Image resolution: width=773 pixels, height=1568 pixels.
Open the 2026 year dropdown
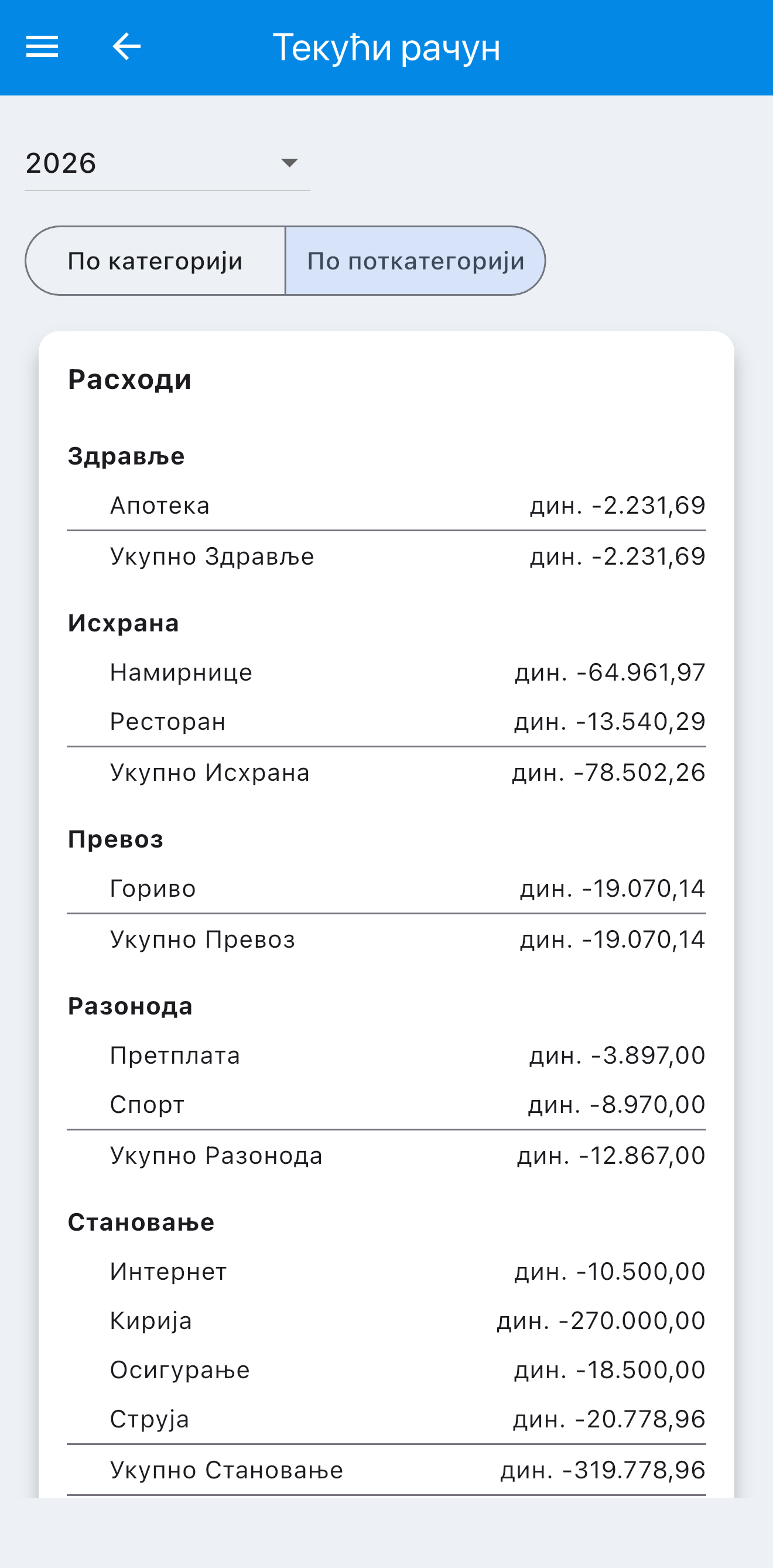pos(167,163)
